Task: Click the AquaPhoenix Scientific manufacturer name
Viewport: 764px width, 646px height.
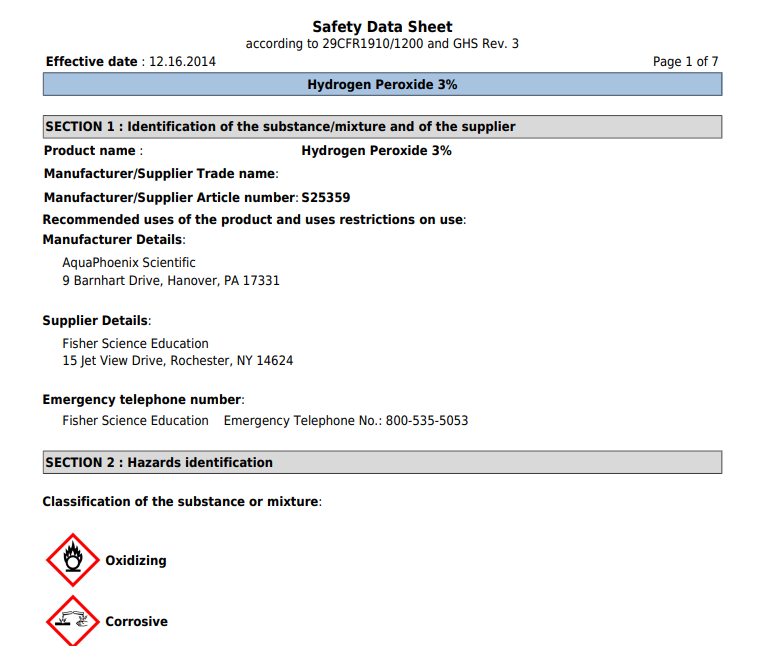Action: click(x=129, y=262)
